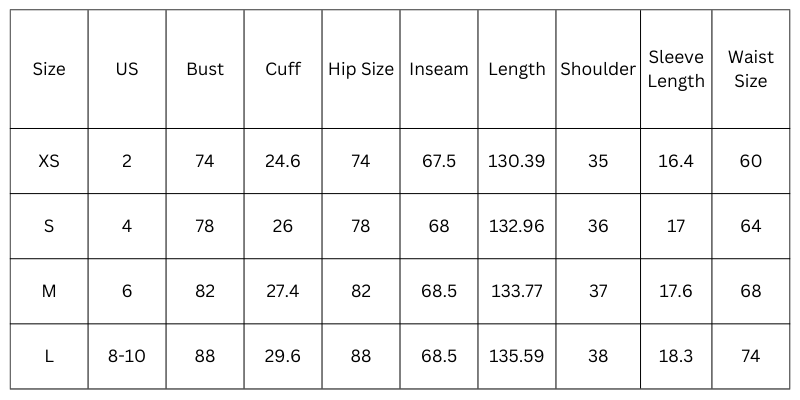Click the XS size row label

pyautogui.click(x=49, y=161)
